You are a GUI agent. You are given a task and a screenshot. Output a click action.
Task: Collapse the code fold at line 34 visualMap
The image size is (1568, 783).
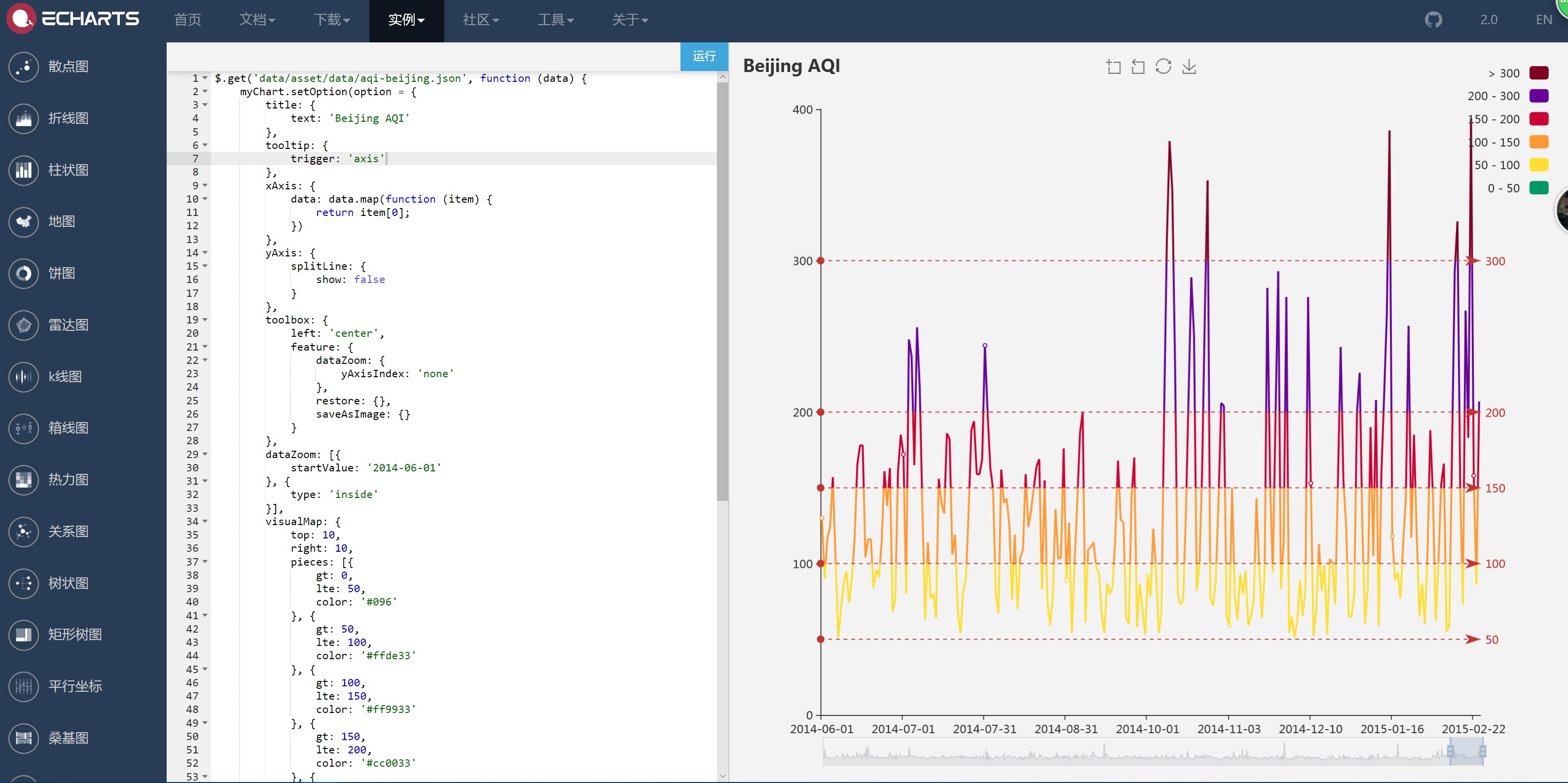205,521
